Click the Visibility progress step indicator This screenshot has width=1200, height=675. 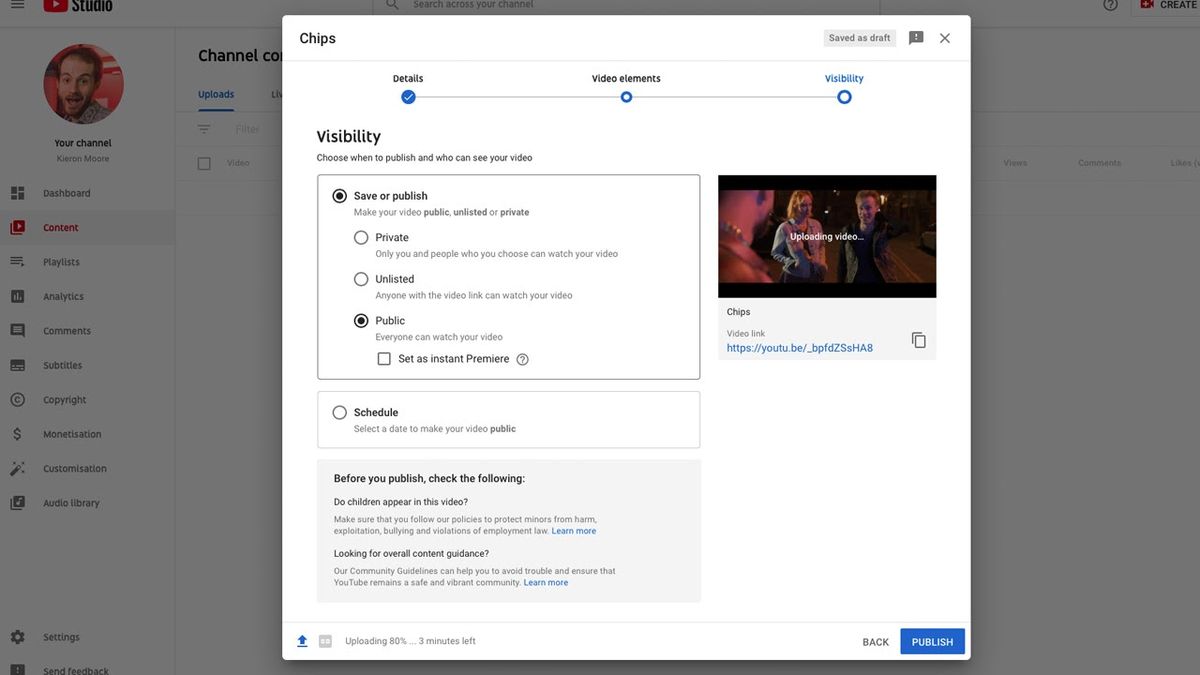point(844,96)
